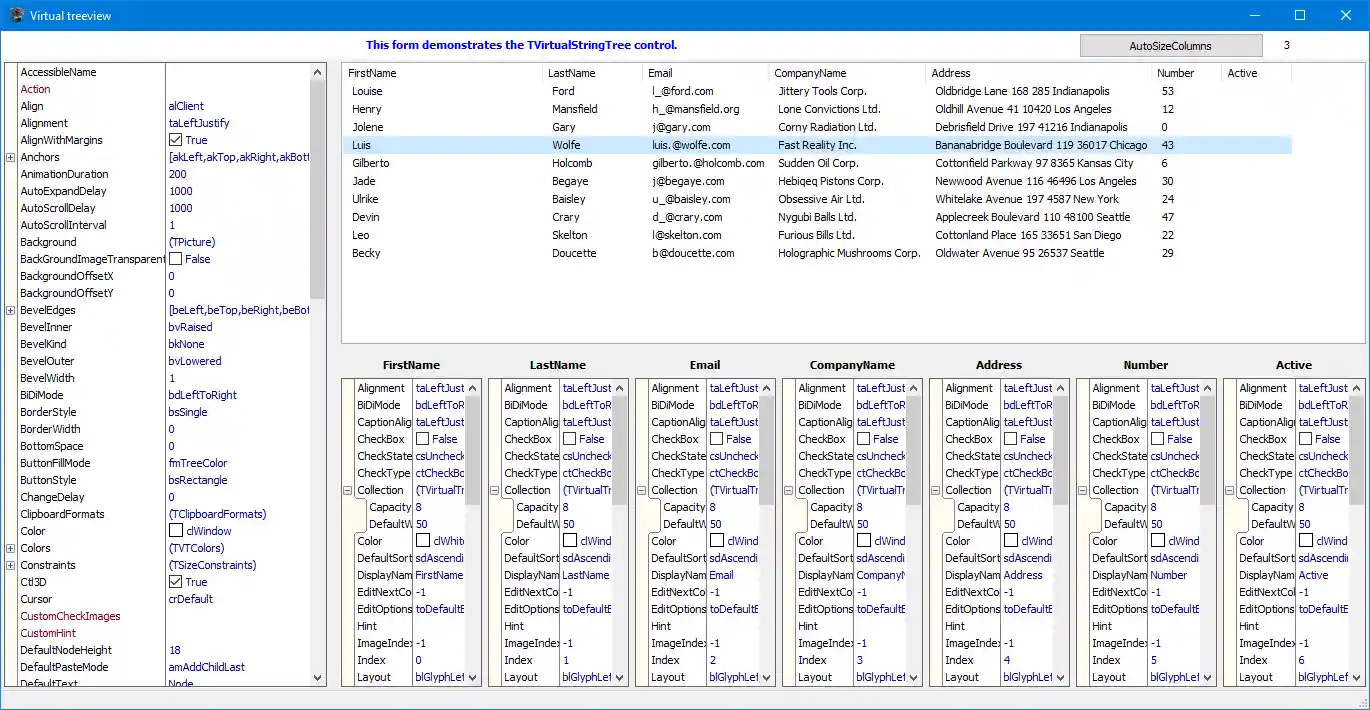This screenshot has height=710, width=1370.
Task: Click the Virtual treeview application icon
Action: pos(14,15)
